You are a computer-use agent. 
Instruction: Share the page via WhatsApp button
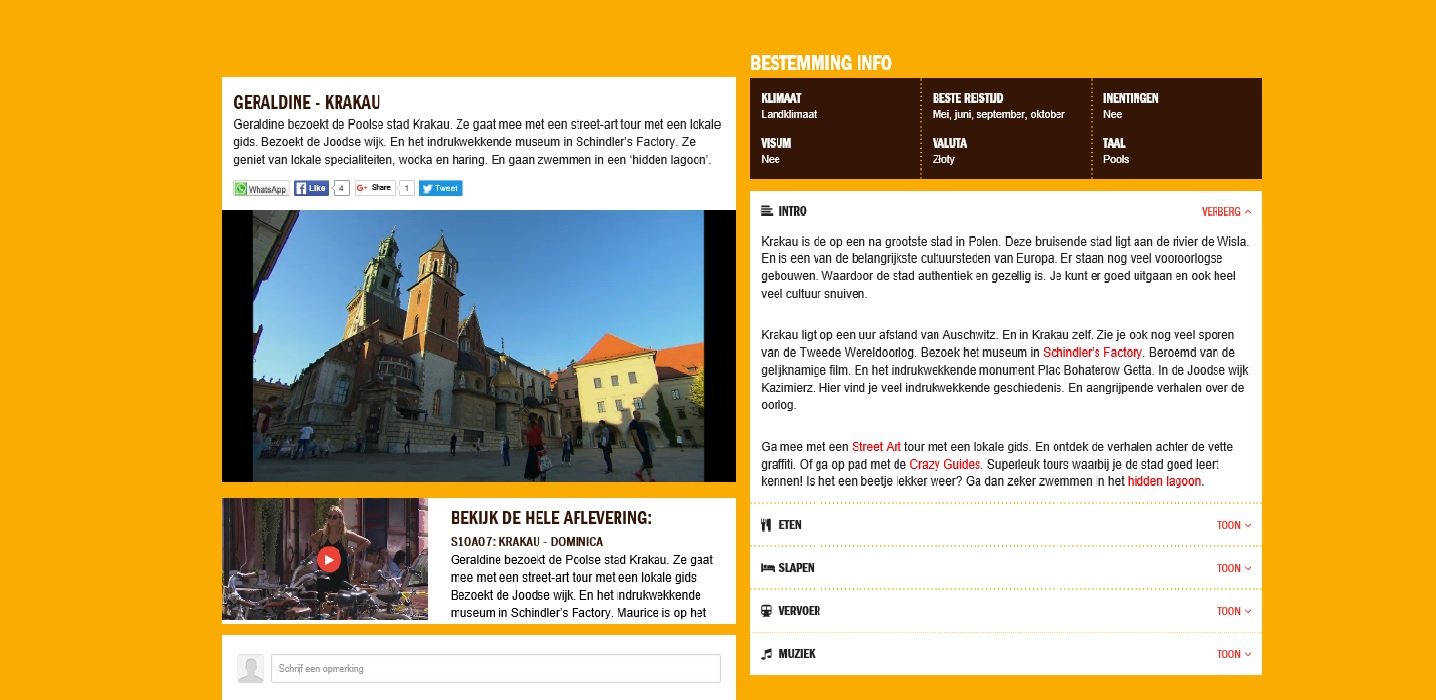(x=261, y=188)
